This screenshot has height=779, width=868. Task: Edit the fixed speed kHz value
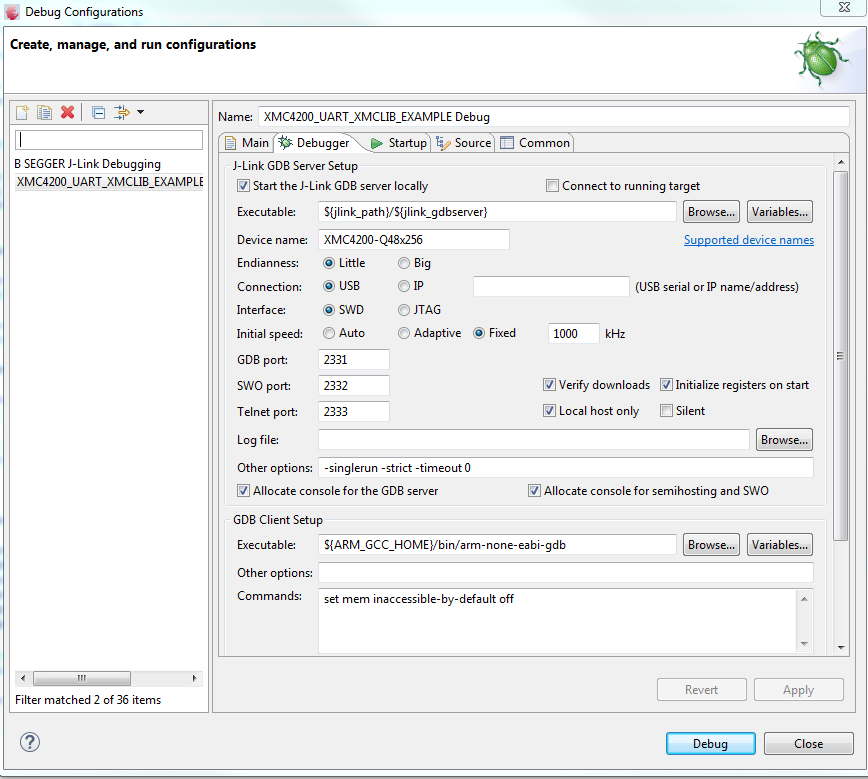pos(574,333)
